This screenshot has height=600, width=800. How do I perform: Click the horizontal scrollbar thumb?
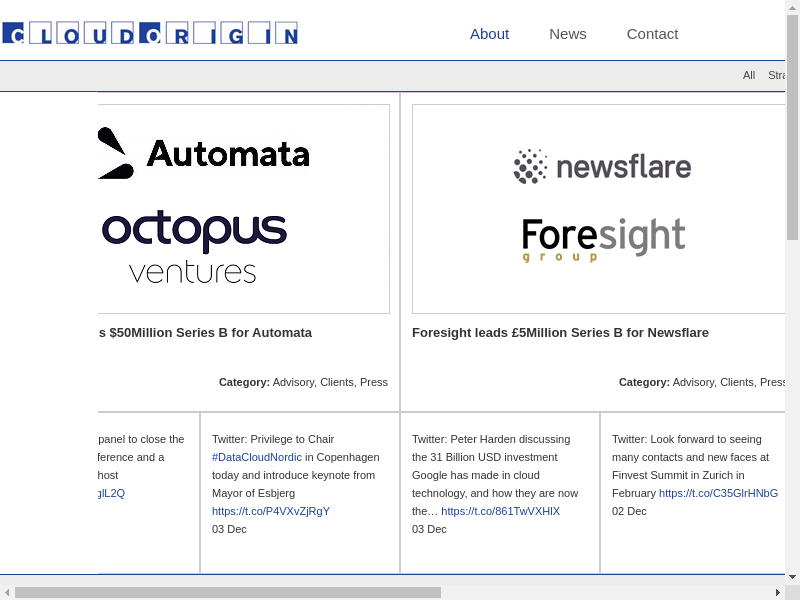[x=228, y=592]
